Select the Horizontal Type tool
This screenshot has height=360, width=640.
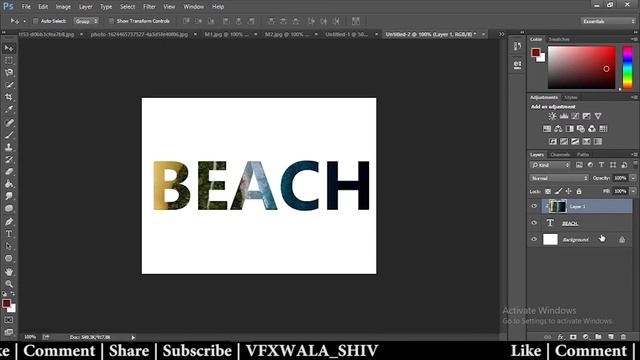tap(9, 234)
